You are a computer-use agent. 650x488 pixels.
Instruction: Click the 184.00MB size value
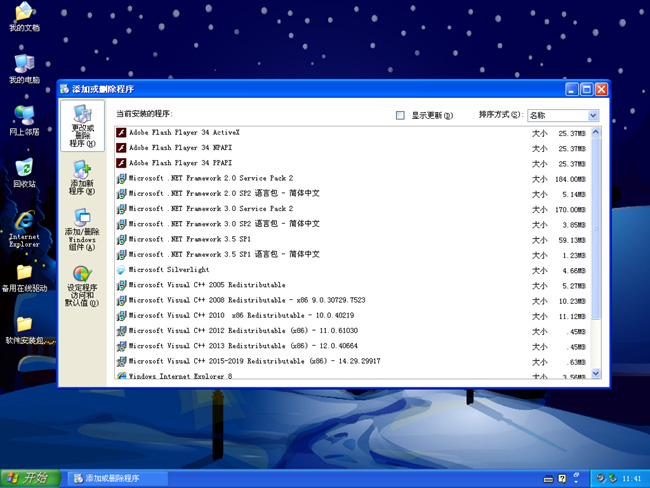tap(570, 180)
